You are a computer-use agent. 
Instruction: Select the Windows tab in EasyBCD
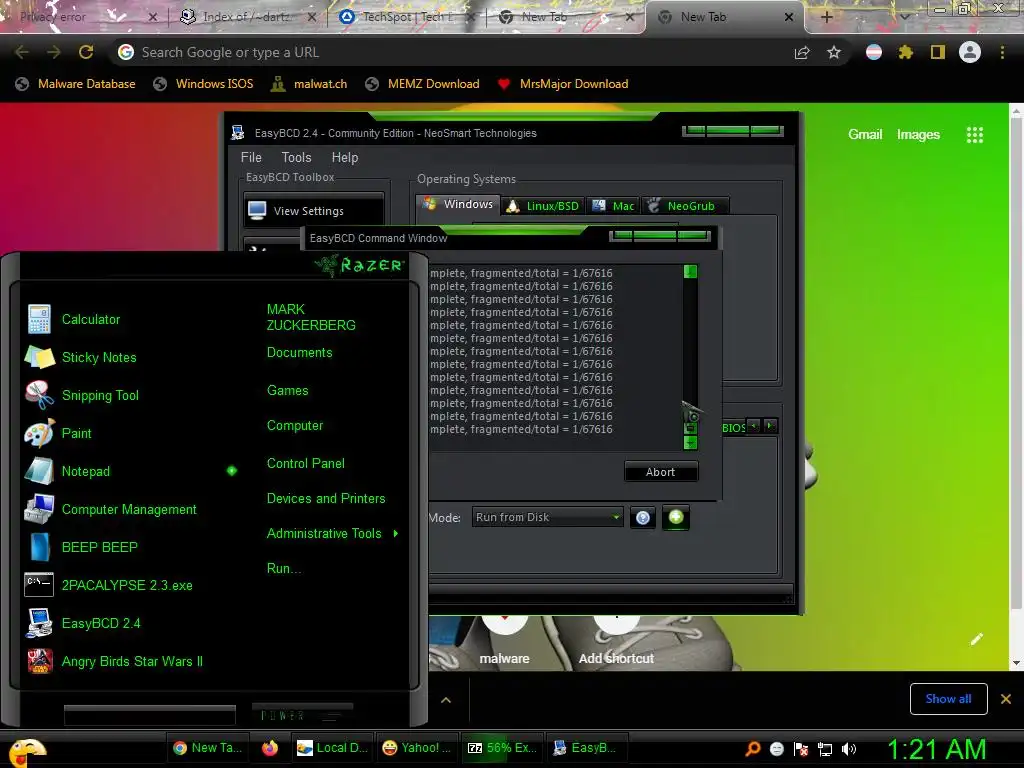(x=458, y=204)
